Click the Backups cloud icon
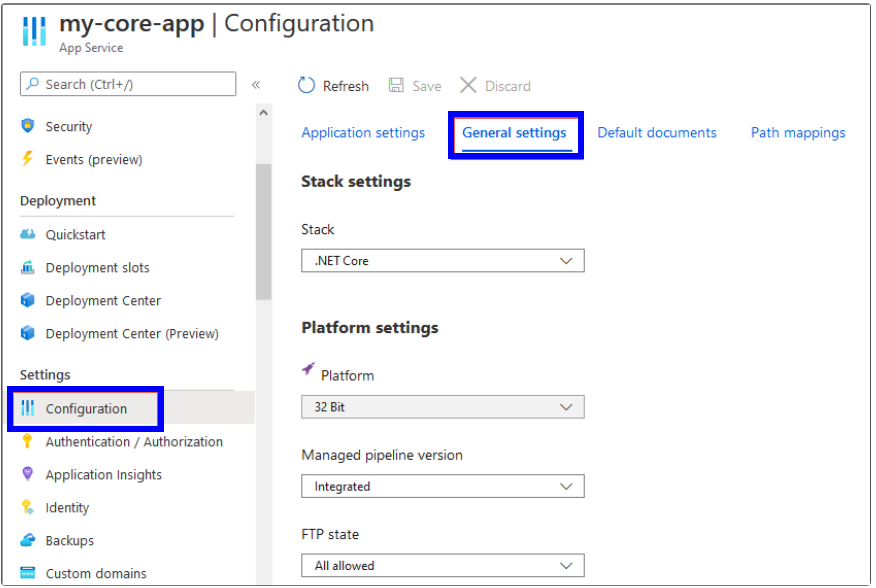Image resolution: width=876 pixels, height=588 pixels. click(x=27, y=540)
